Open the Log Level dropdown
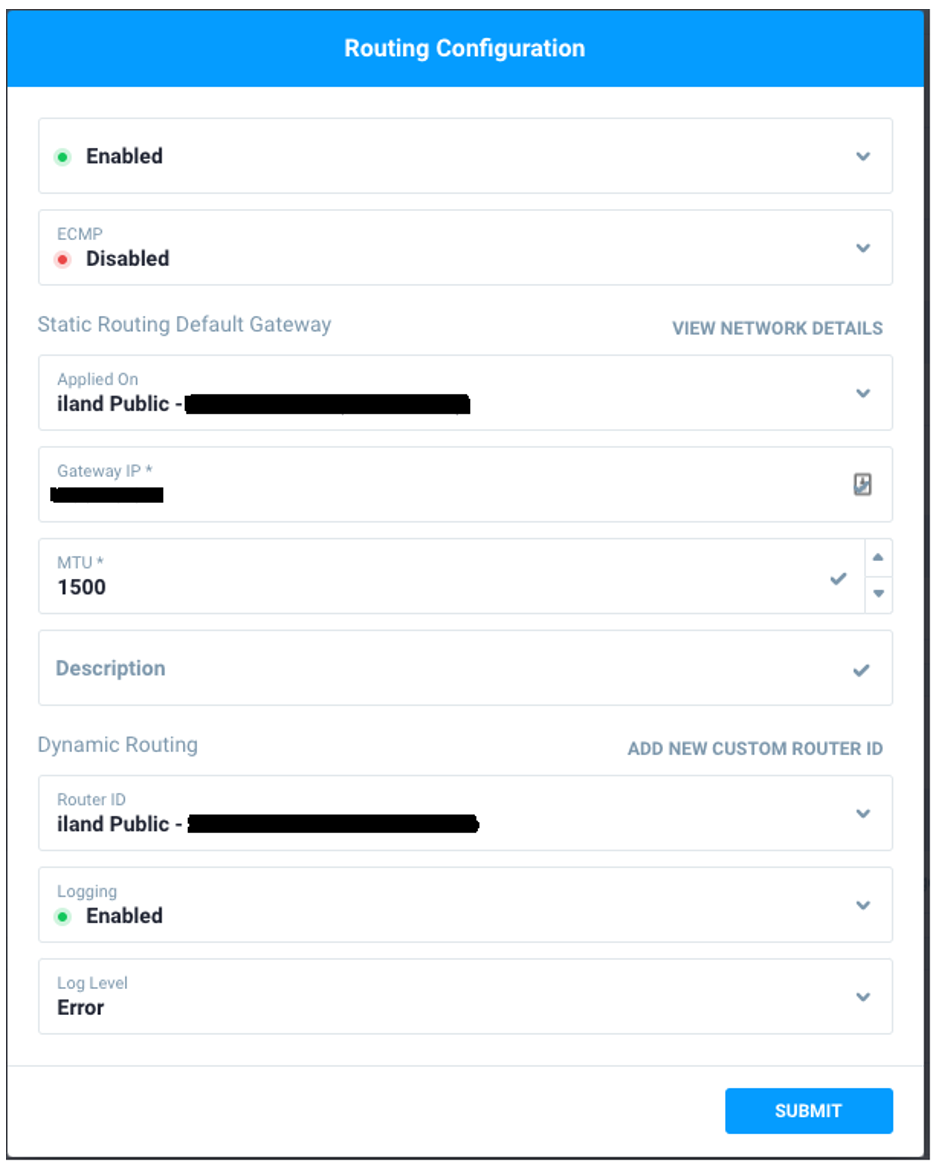 click(x=863, y=997)
